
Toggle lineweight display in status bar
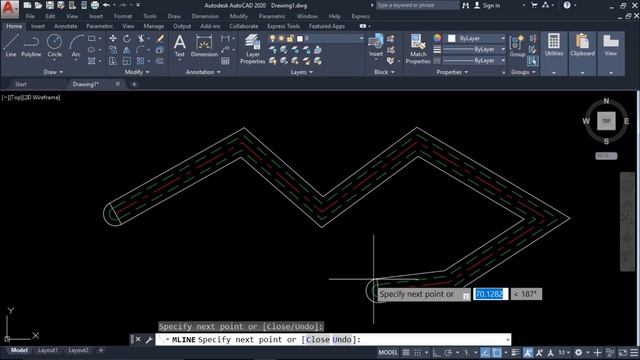(515, 352)
